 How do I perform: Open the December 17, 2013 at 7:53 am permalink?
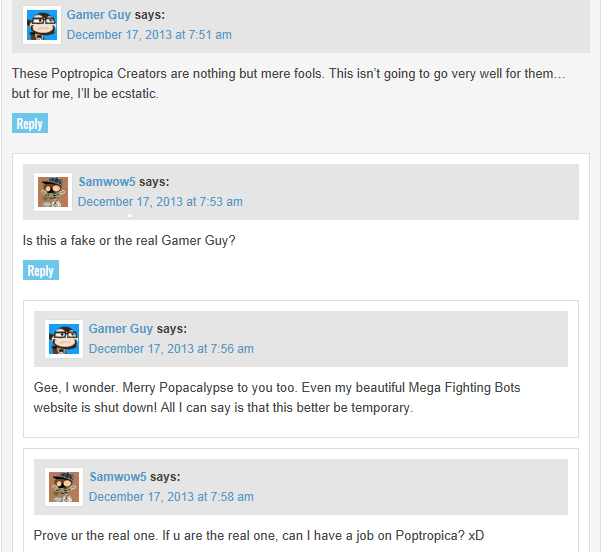pos(160,202)
